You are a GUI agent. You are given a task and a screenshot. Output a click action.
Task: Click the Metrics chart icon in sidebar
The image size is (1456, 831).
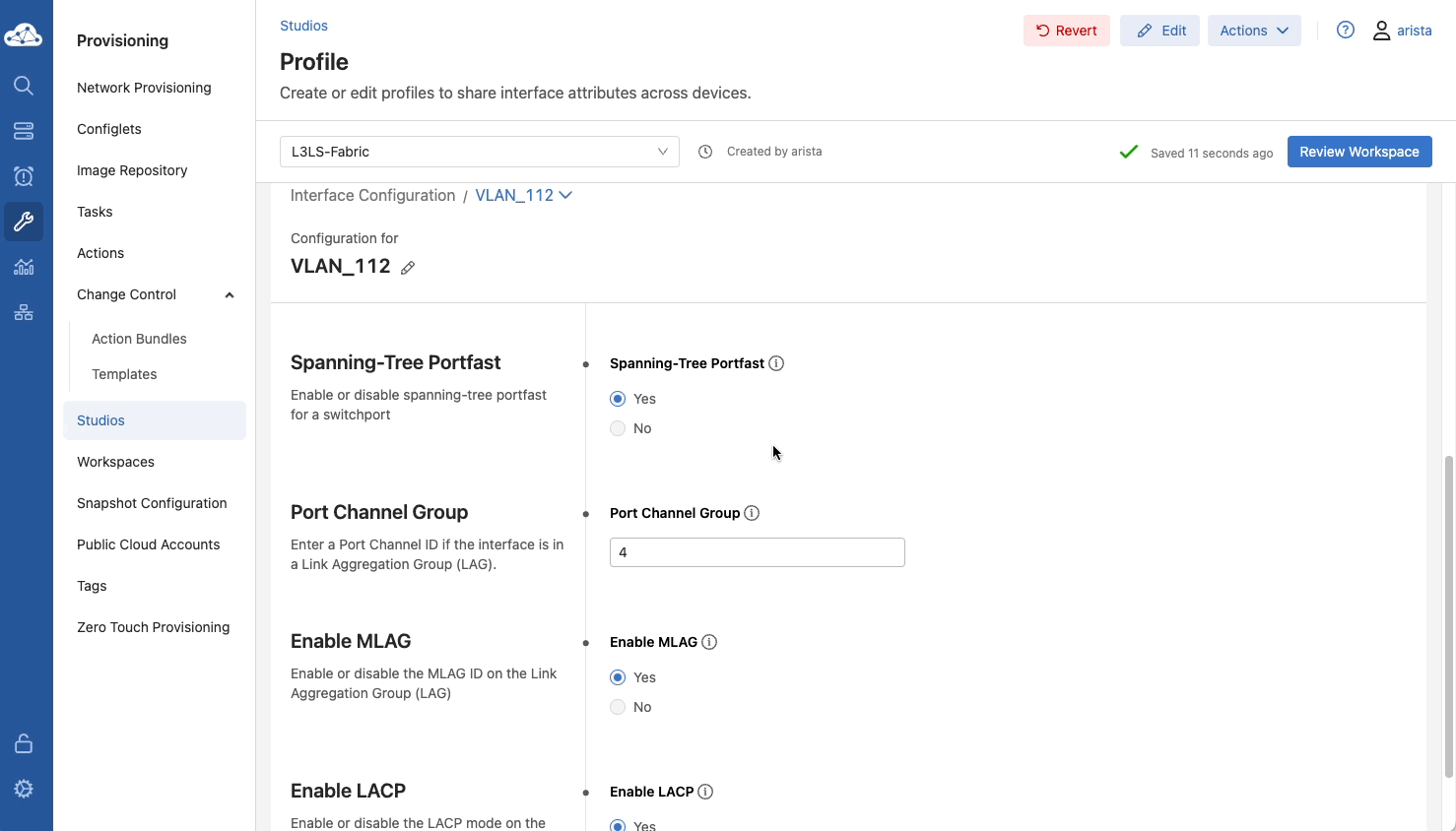tap(24, 267)
